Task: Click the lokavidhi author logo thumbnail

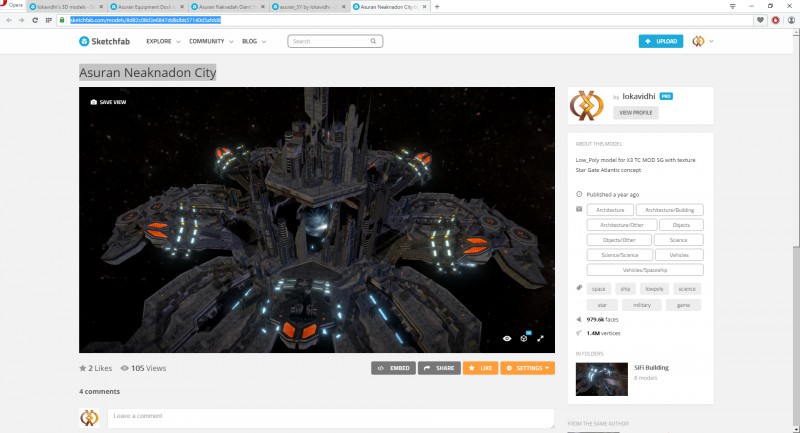Action: tap(587, 106)
